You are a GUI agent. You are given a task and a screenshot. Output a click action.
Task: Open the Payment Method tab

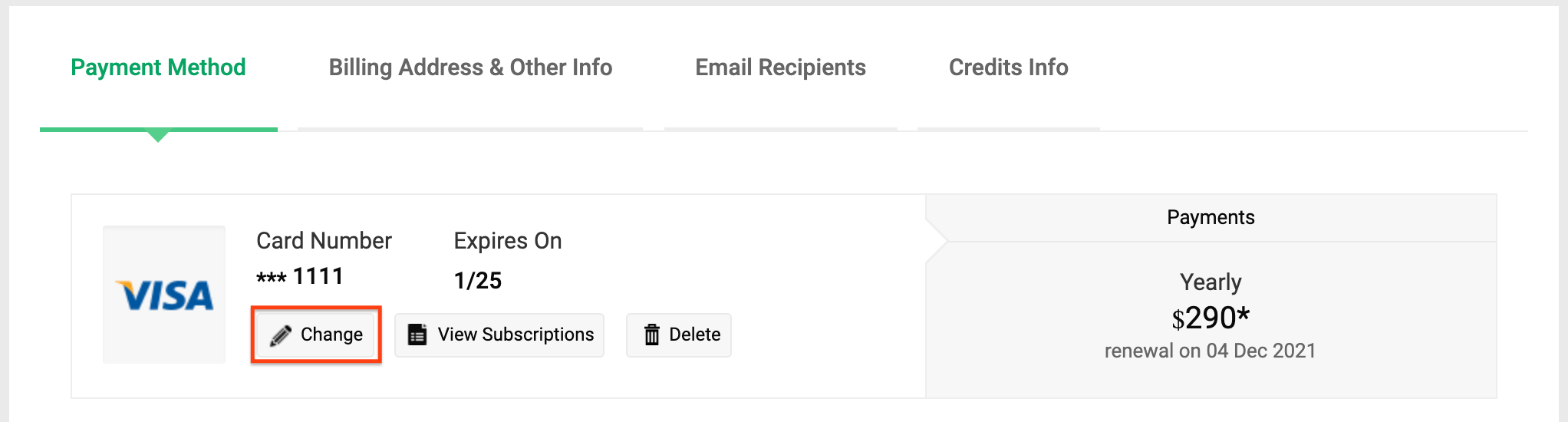point(158,68)
